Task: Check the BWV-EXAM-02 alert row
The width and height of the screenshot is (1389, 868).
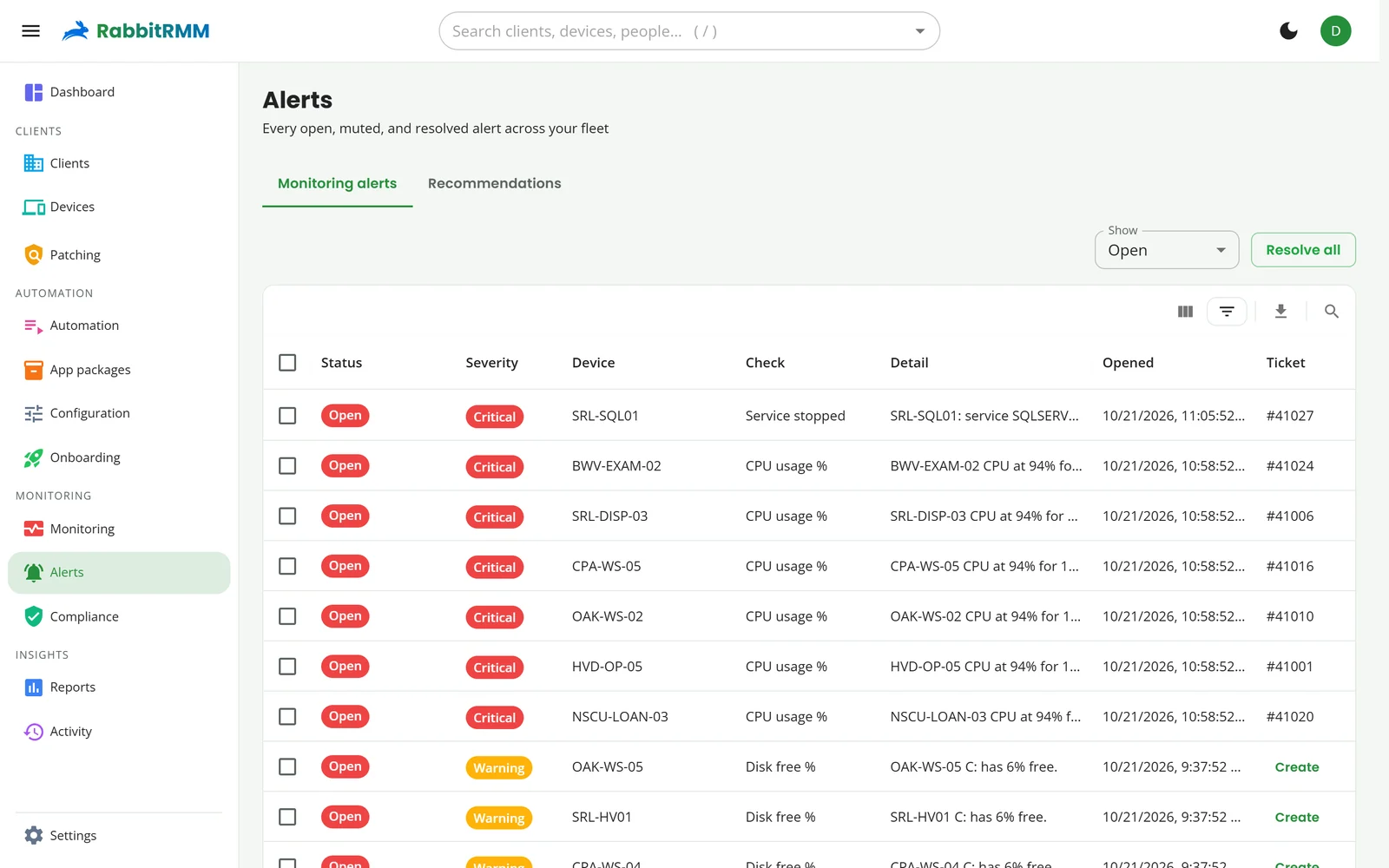Action: click(x=287, y=466)
